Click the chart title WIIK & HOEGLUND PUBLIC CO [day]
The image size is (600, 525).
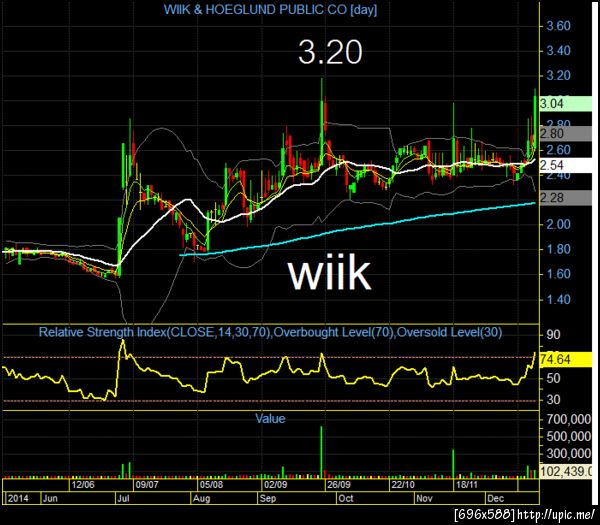point(270,10)
